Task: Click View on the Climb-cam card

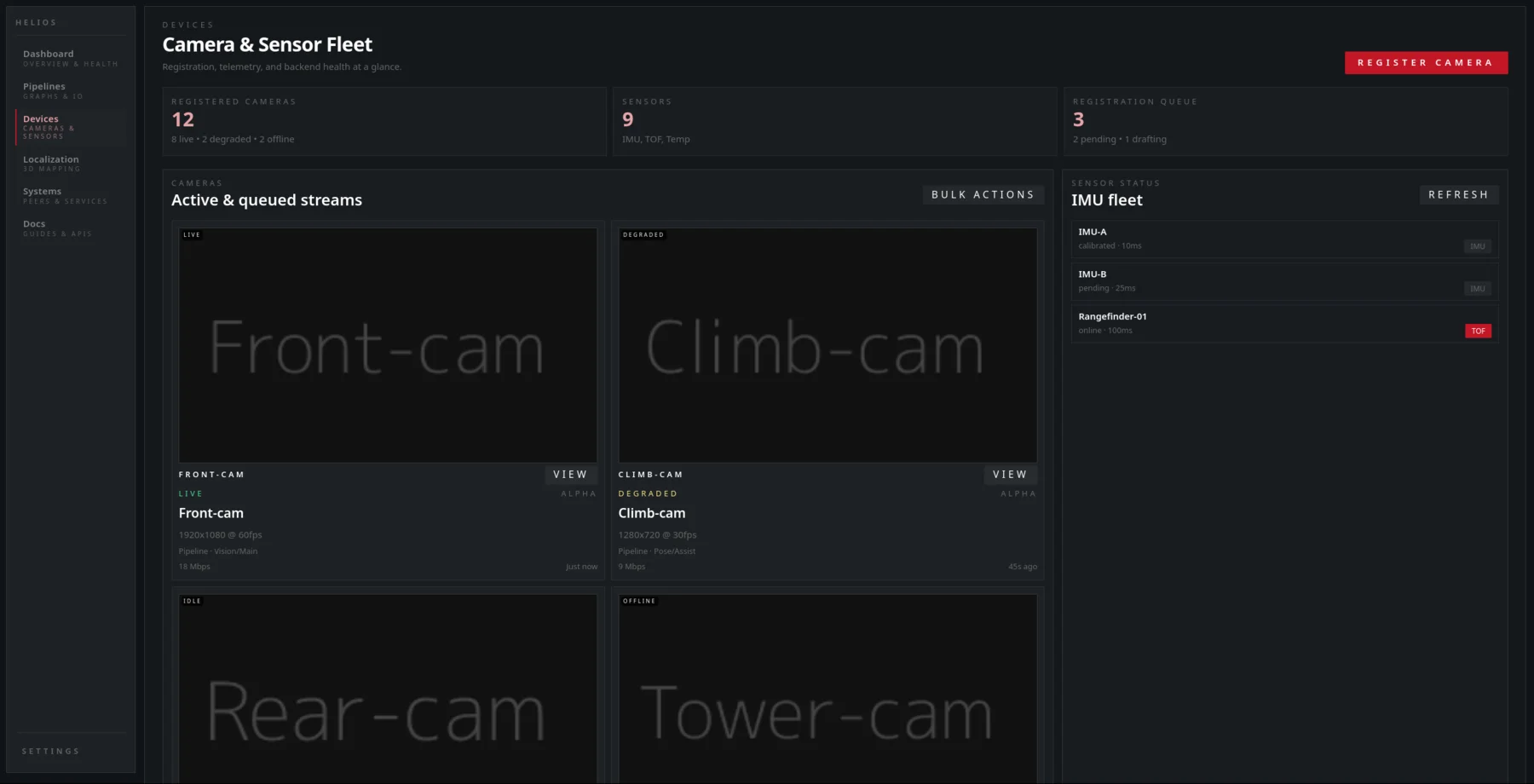Action: click(x=1010, y=475)
